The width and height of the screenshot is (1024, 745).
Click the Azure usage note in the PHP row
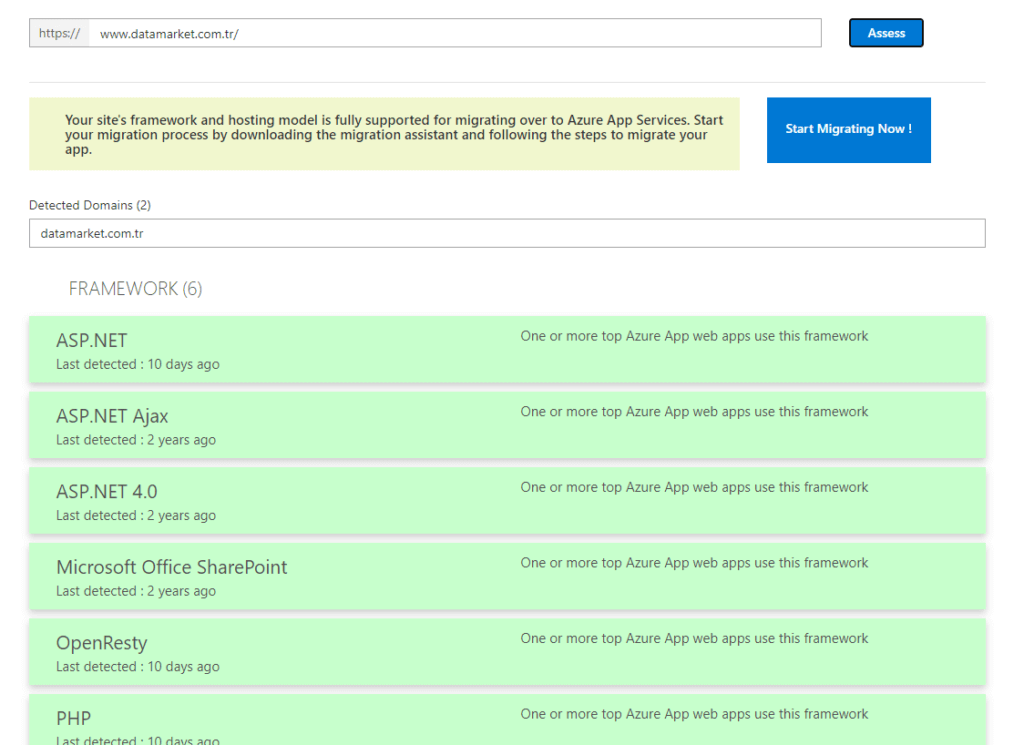[x=694, y=714]
